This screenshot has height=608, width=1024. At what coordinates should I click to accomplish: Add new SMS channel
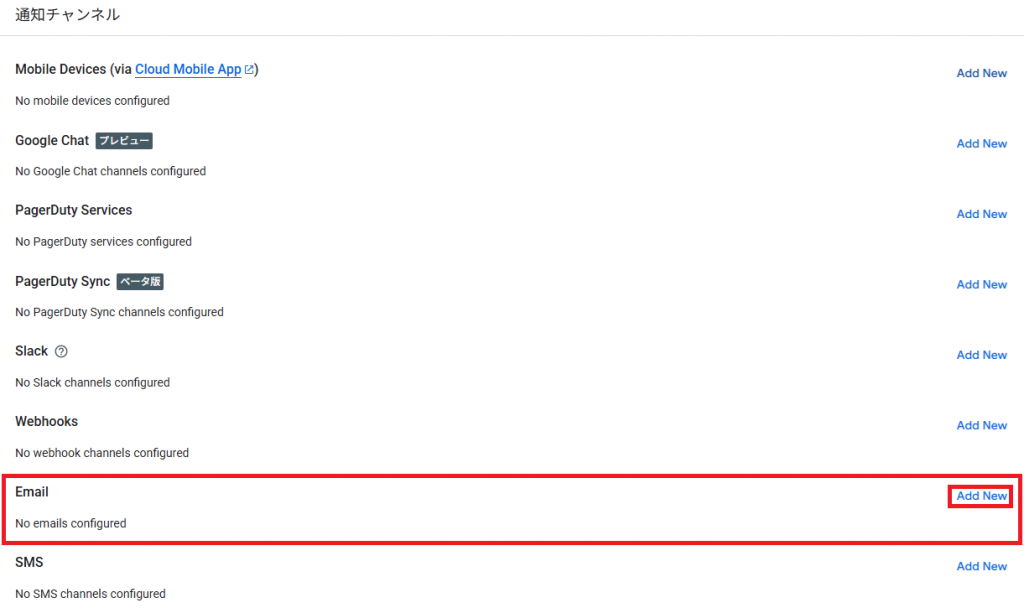point(981,567)
